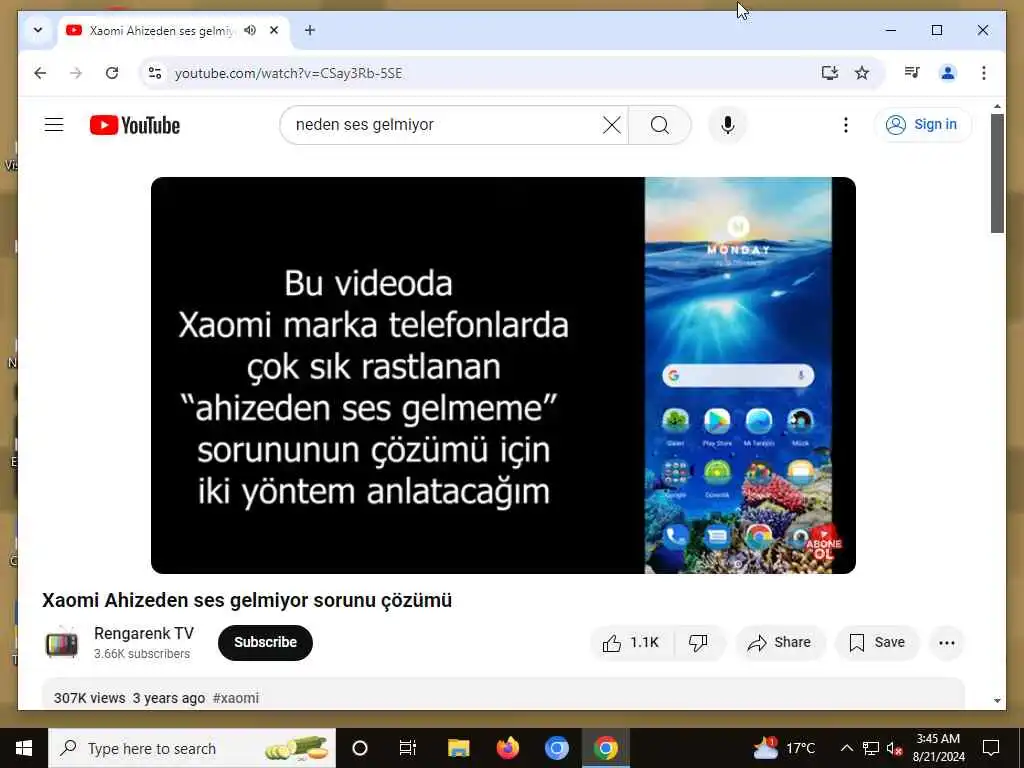The width and height of the screenshot is (1024, 768).
Task: View site information icon in address bar
Action: click(x=155, y=73)
